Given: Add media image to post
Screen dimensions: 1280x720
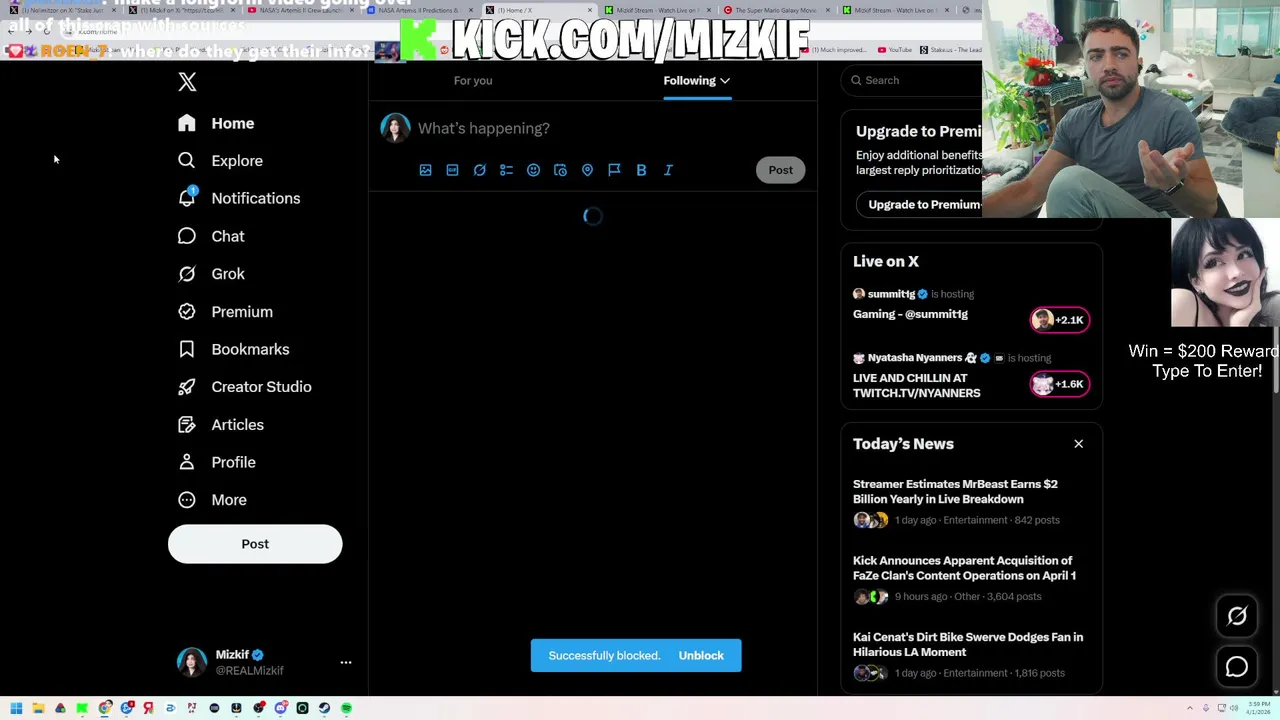Looking at the screenshot, I should pyautogui.click(x=425, y=170).
